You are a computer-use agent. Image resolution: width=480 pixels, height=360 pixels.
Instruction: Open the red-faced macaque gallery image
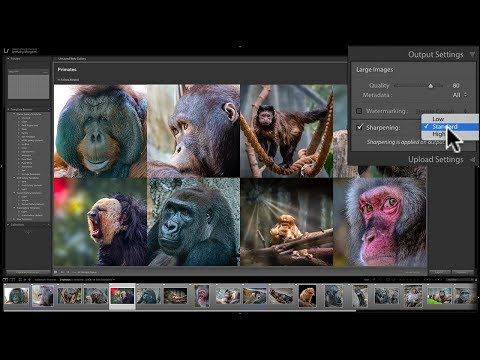(x=380, y=222)
